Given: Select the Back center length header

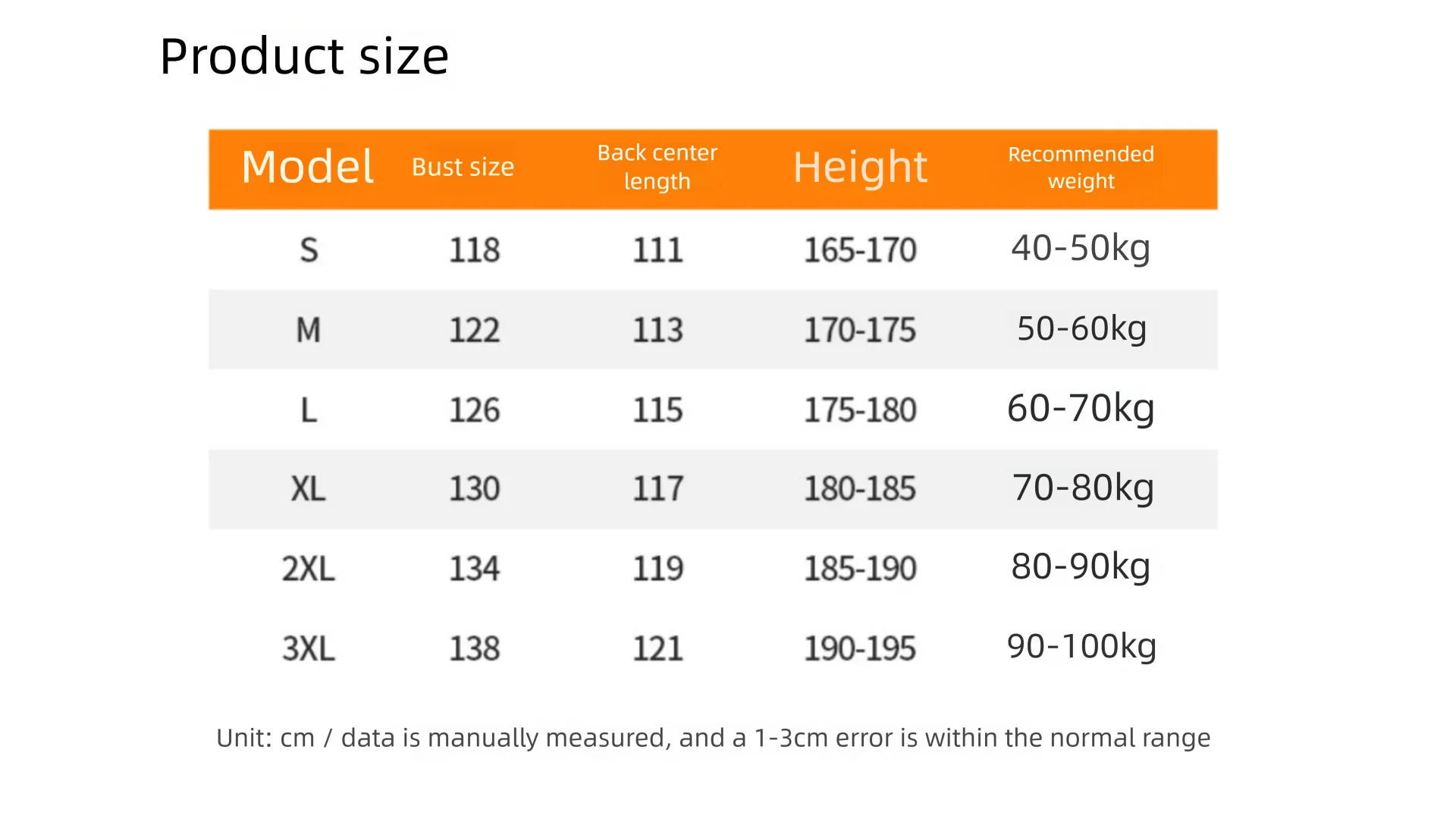Looking at the screenshot, I should click(x=657, y=167).
